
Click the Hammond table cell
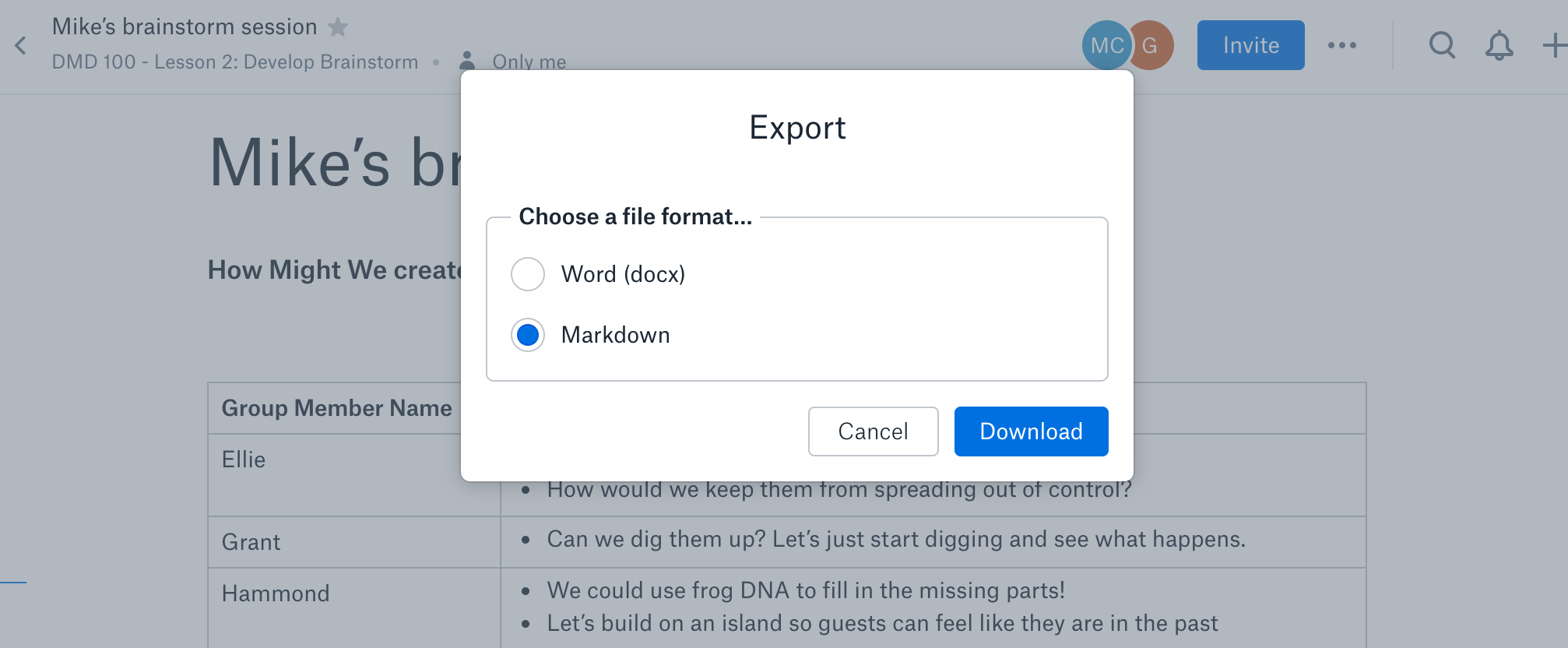pyautogui.click(x=353, y=608)
